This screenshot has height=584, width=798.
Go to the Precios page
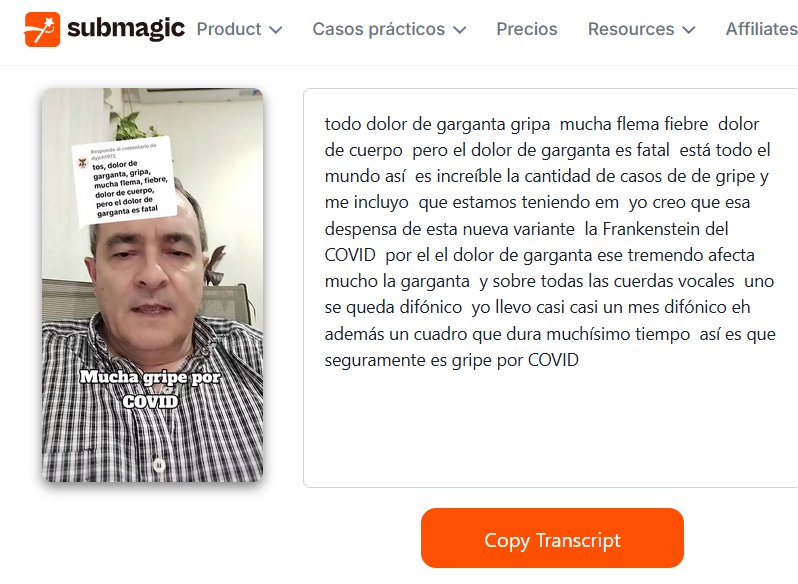[527, 29]
